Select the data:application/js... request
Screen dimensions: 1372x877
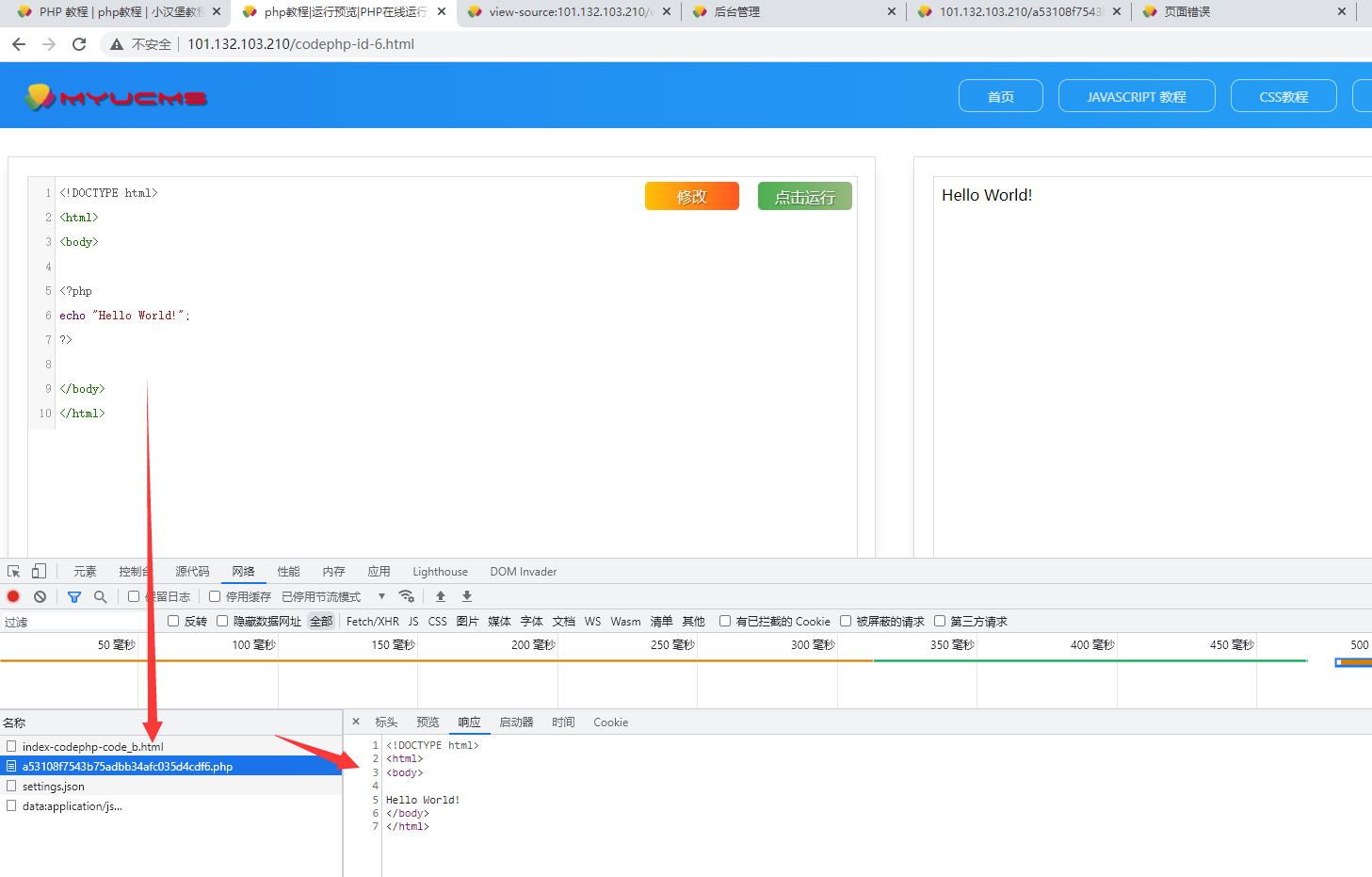pos(170,805)
